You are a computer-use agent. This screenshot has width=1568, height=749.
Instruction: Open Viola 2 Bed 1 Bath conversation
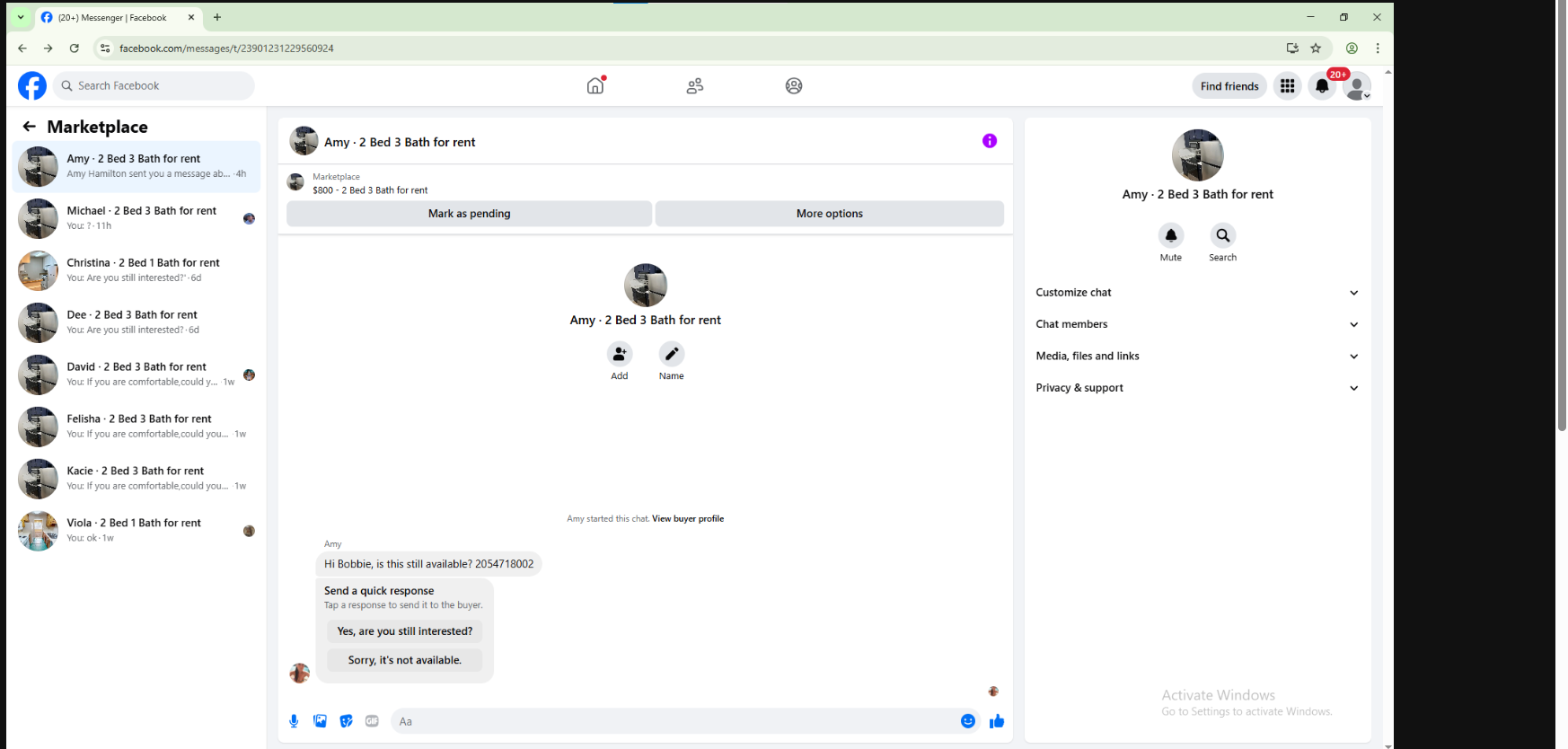(137, 531)
